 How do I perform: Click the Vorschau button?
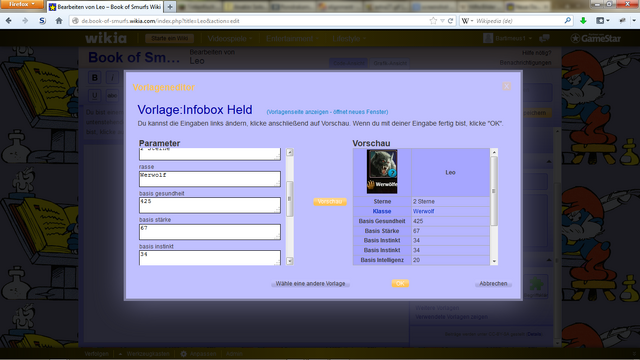330,202
